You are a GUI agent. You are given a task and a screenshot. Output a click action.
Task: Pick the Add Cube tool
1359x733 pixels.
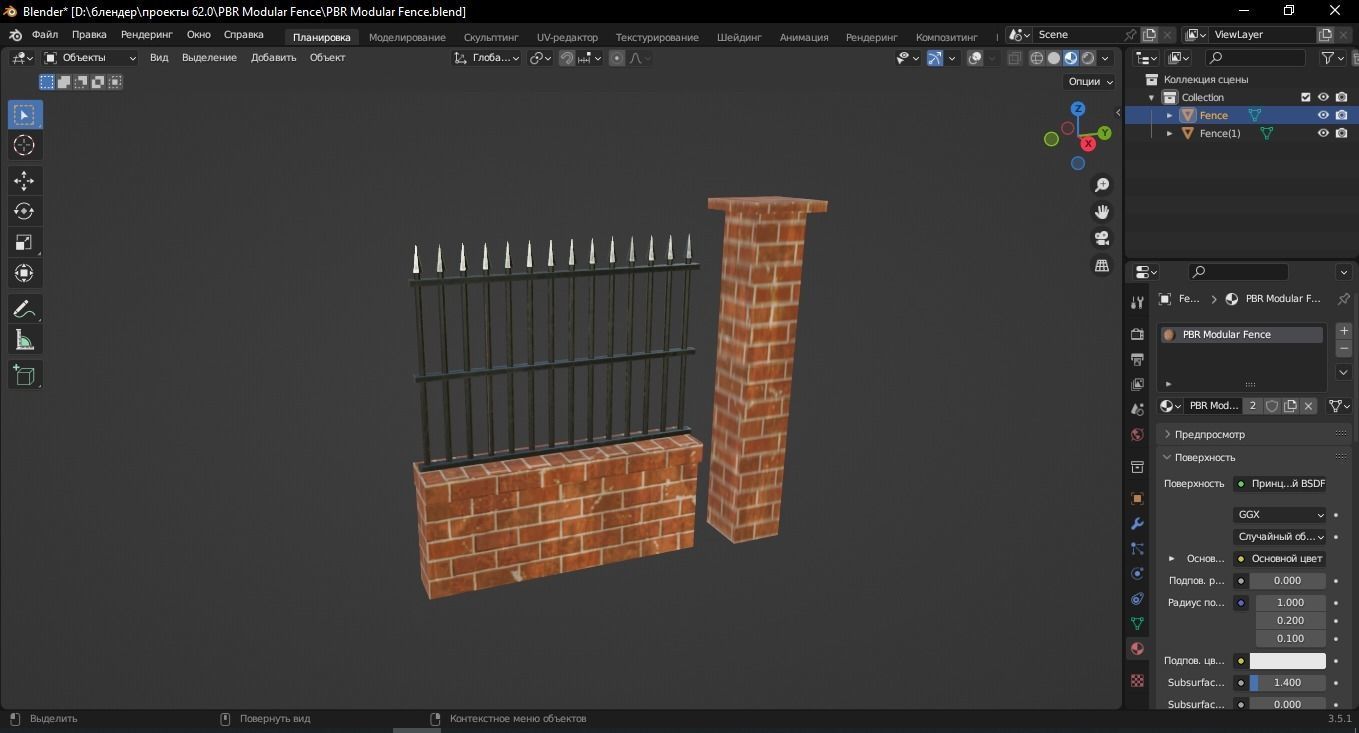tap(24, 375)
